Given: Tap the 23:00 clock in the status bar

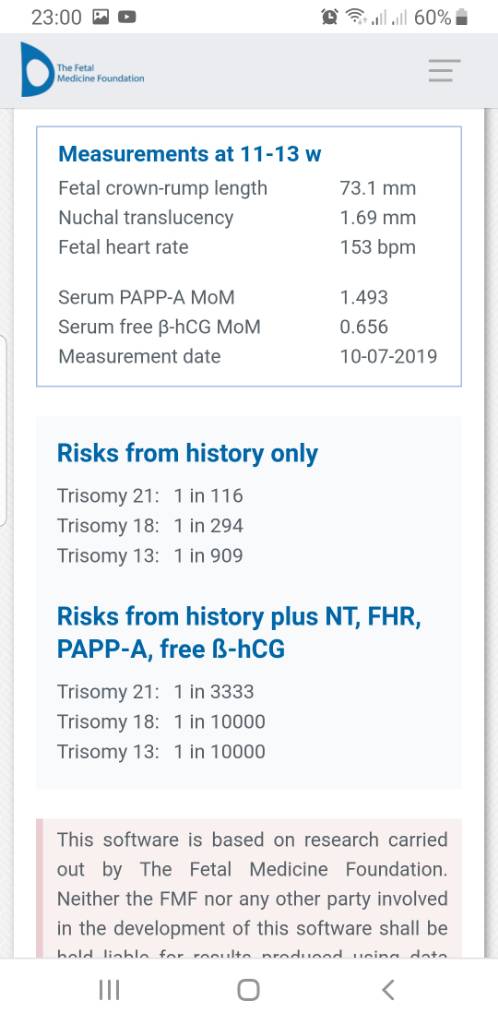Looking at the screenshot, I should click(56, 18).
